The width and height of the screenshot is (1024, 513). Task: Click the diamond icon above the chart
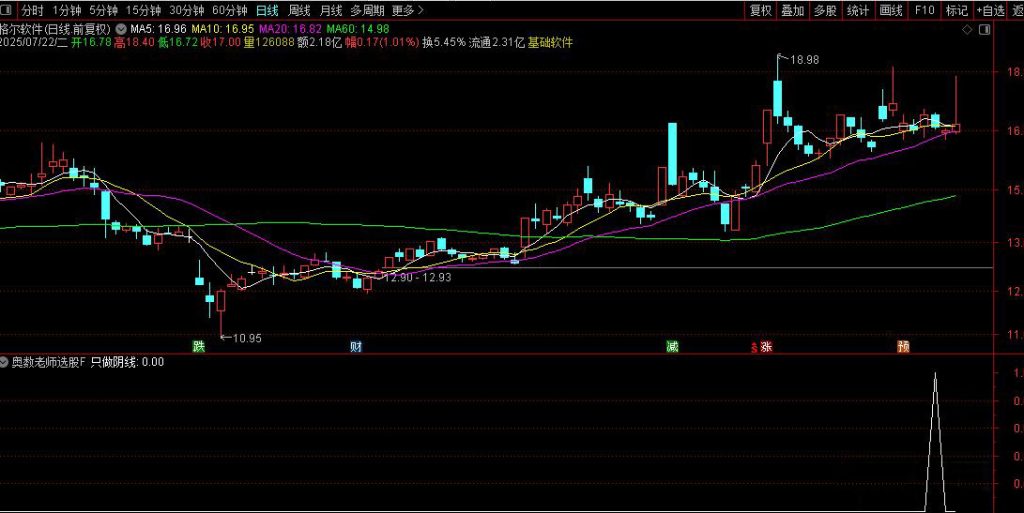[x=967, y=30]
